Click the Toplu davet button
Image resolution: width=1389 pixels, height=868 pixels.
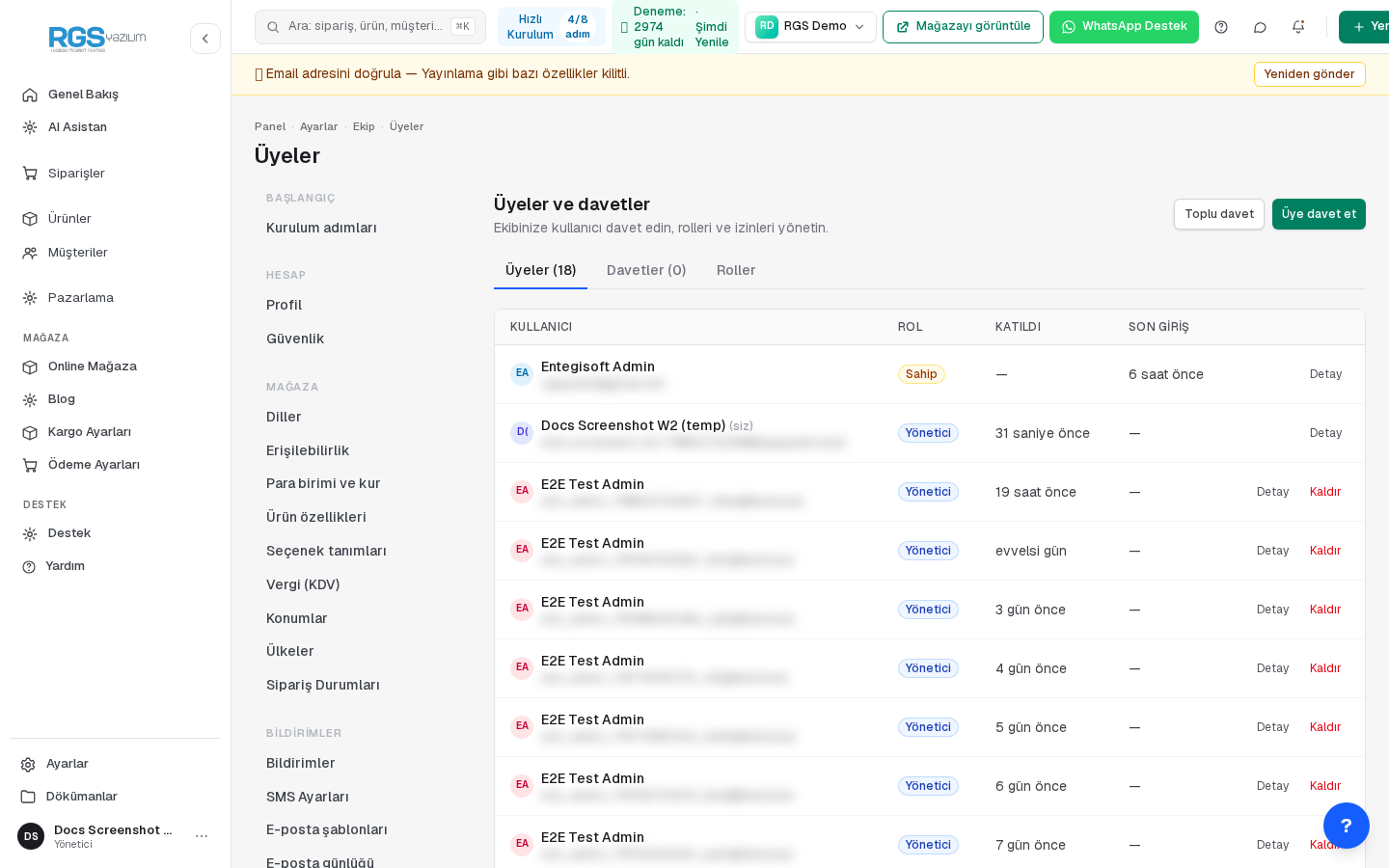(1219, 214)
